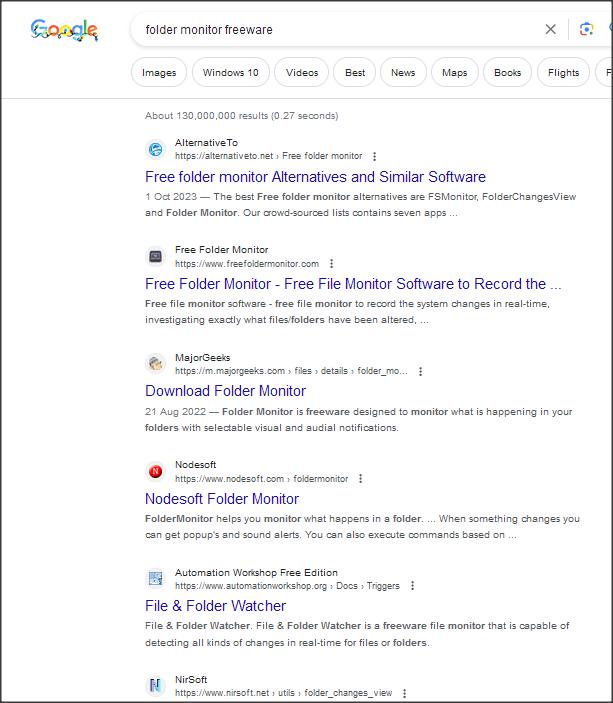Click the AlternativeTo site favicon
This screenshot has height=703, width=613.
(156, 149)
